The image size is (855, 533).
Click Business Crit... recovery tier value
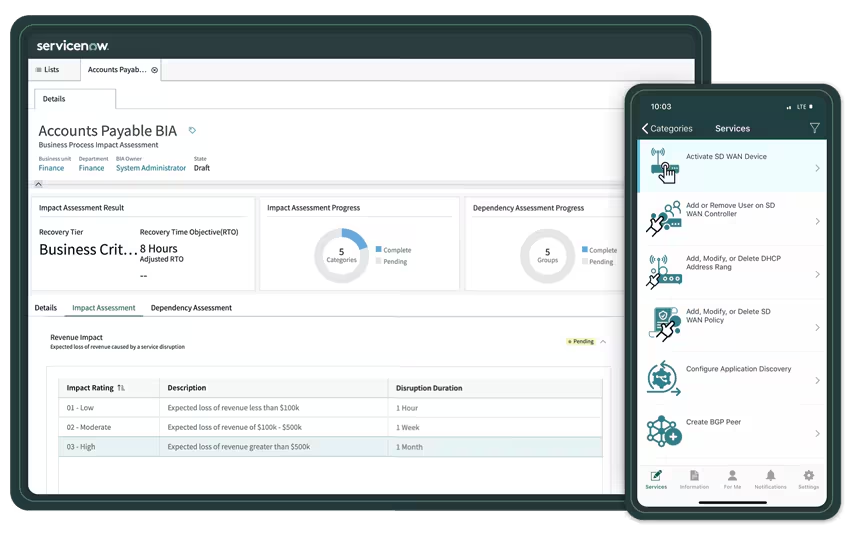pos(88,249)
